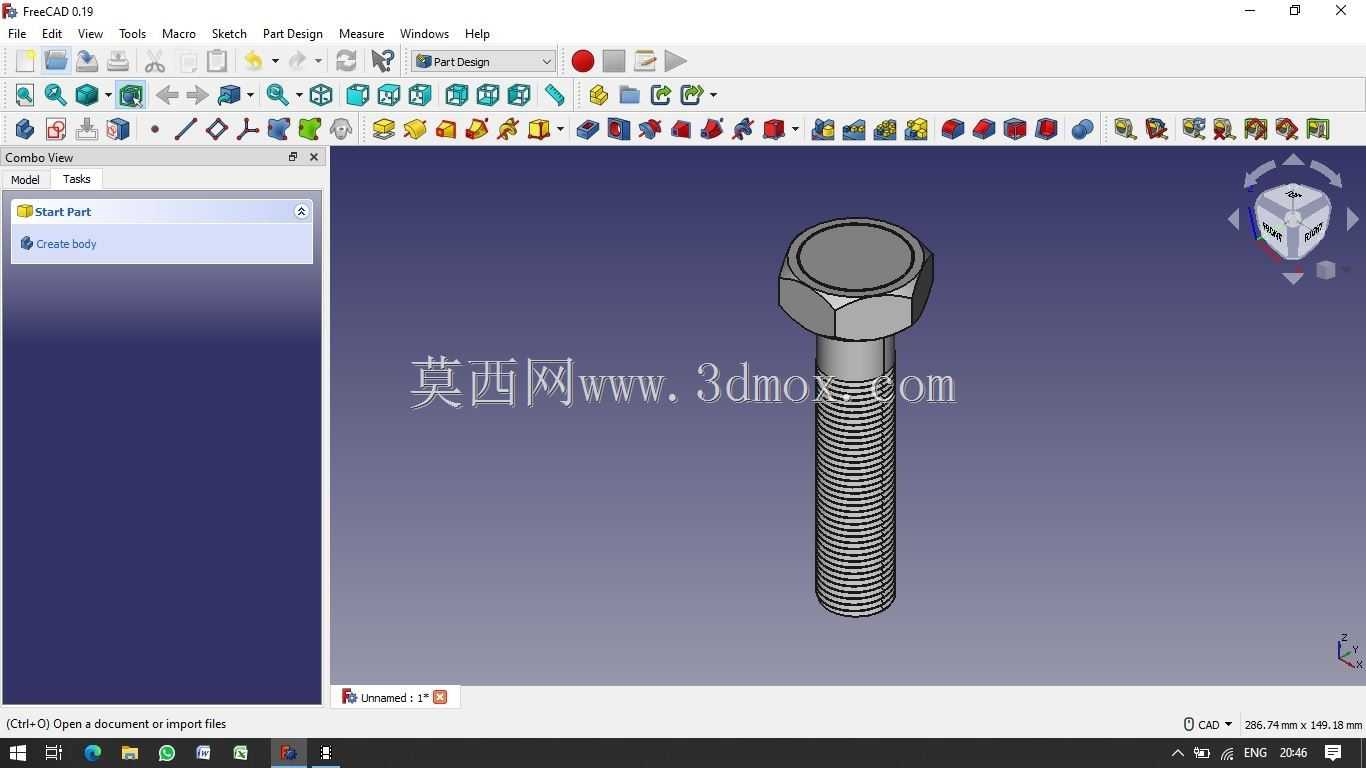Image resolution: width=1366 pixels, height=768 pixels.
Task: Click the Create sketch icon
Action: point(56,129)
